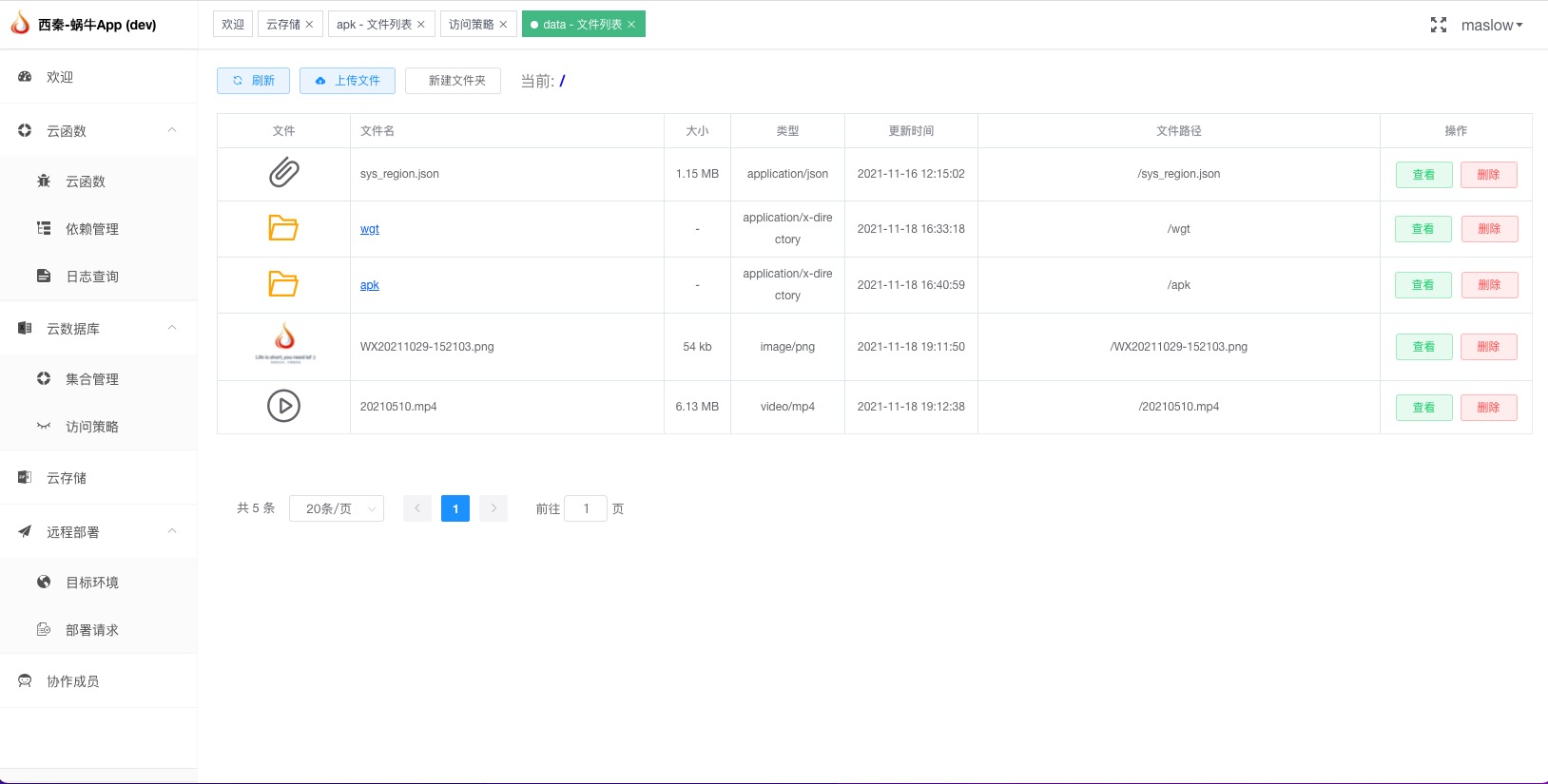Click the dependency management tree icon
Image resolution: width=1548 pixels, height=784 pixels.
pos(44,228)
